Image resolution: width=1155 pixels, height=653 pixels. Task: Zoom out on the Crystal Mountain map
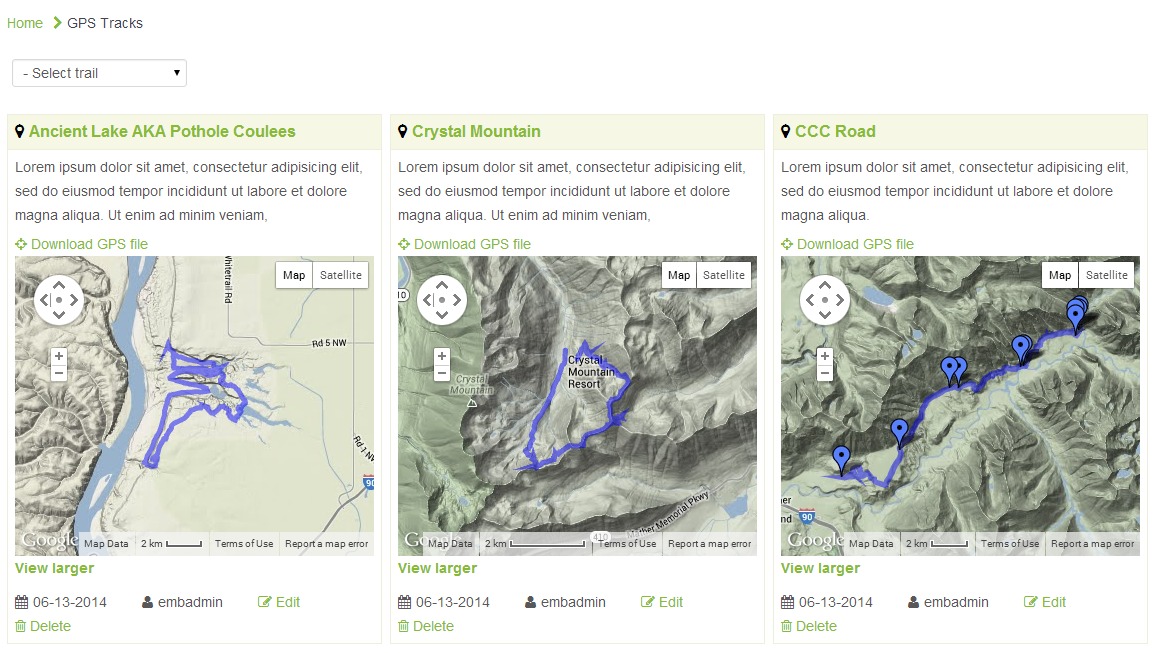coord(442,373)
